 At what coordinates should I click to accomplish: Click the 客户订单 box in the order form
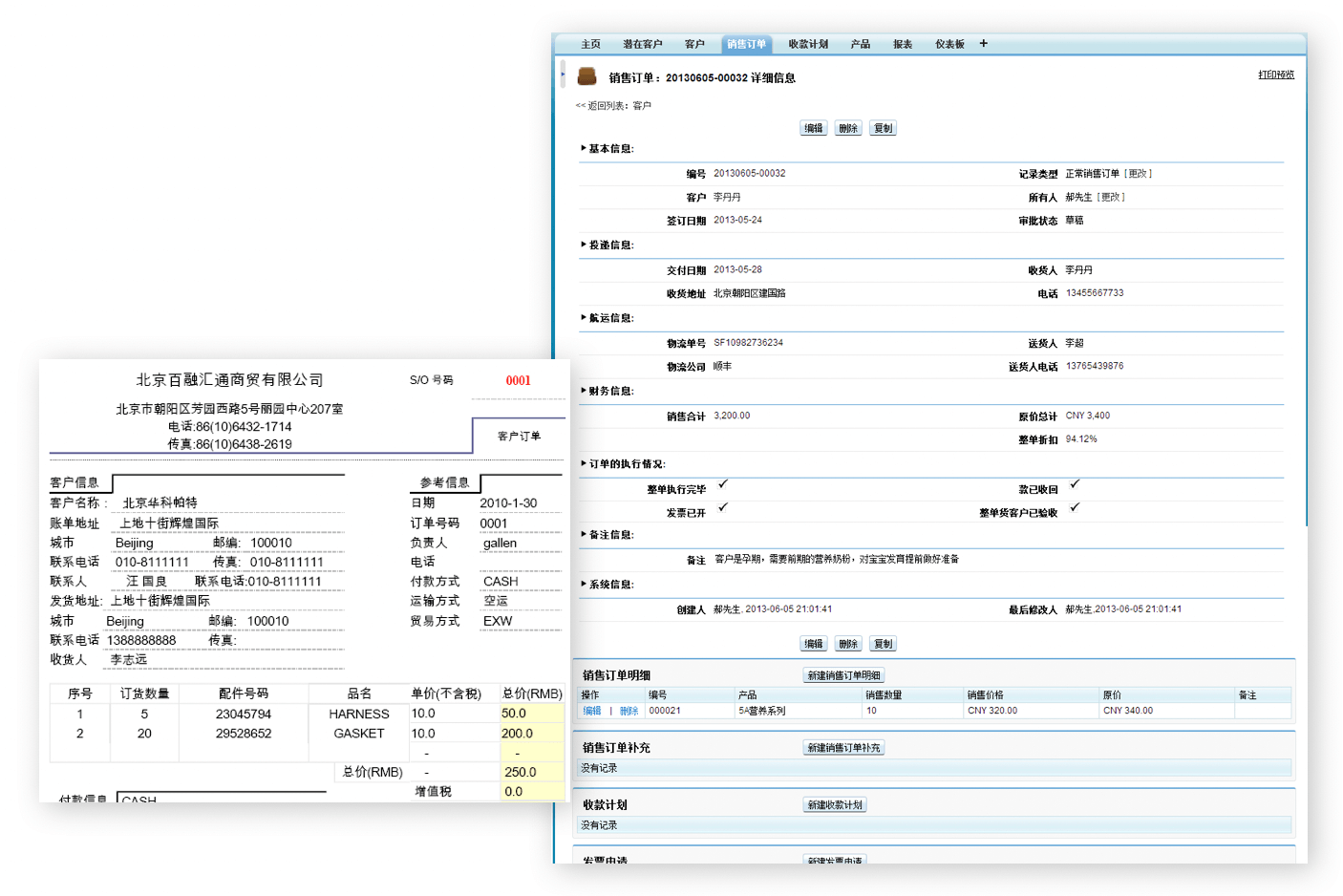(x=519, y=436)
